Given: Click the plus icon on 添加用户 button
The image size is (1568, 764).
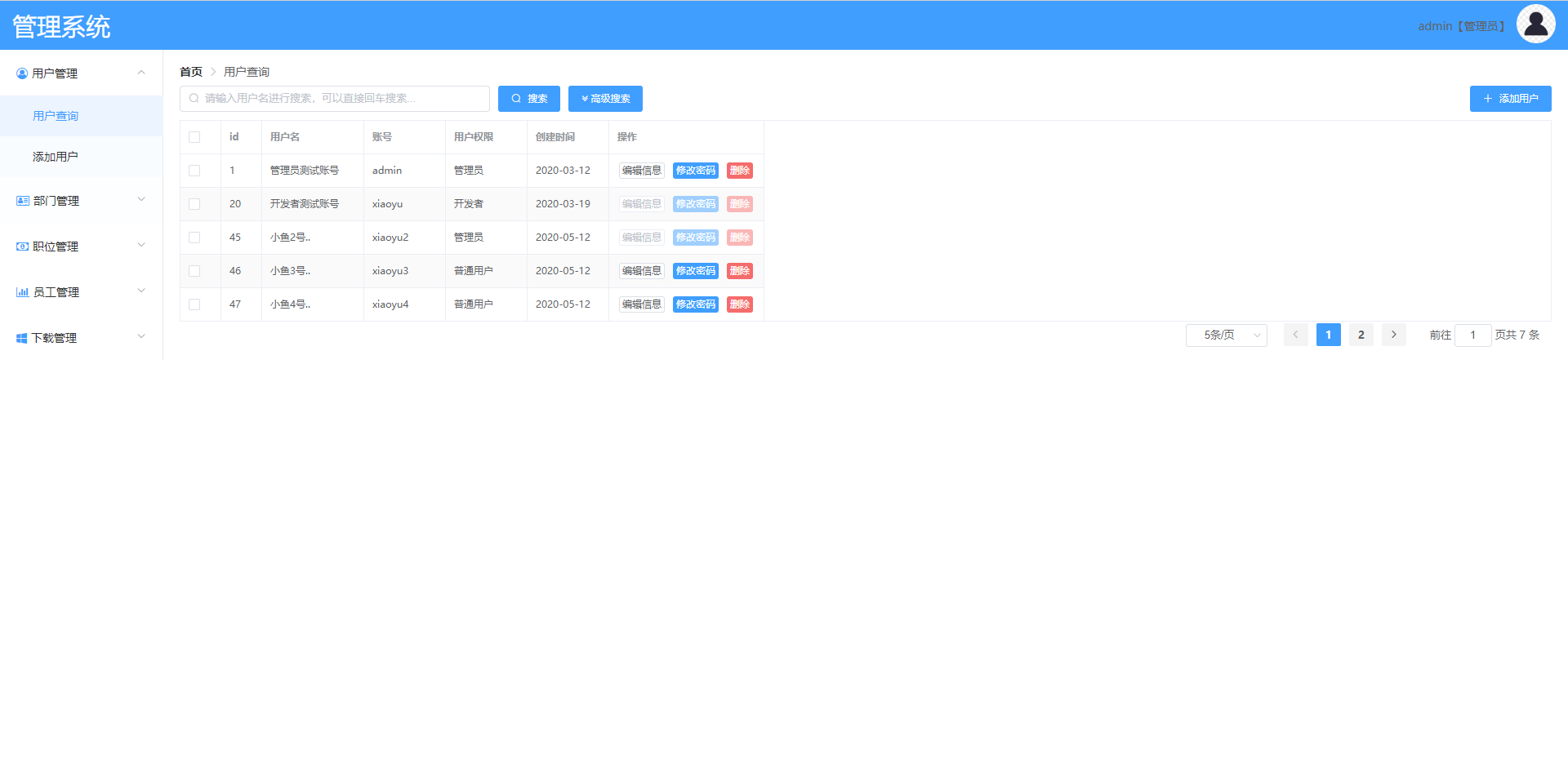Looking at the screenshot, I should [x=1488, y=98].
